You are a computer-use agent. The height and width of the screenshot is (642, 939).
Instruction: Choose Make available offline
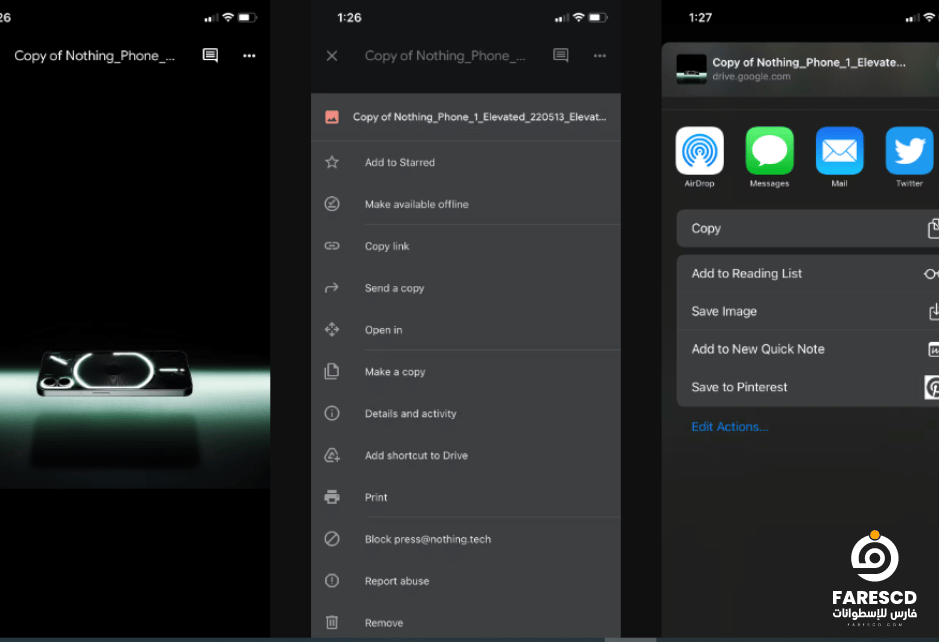[466, 204]
